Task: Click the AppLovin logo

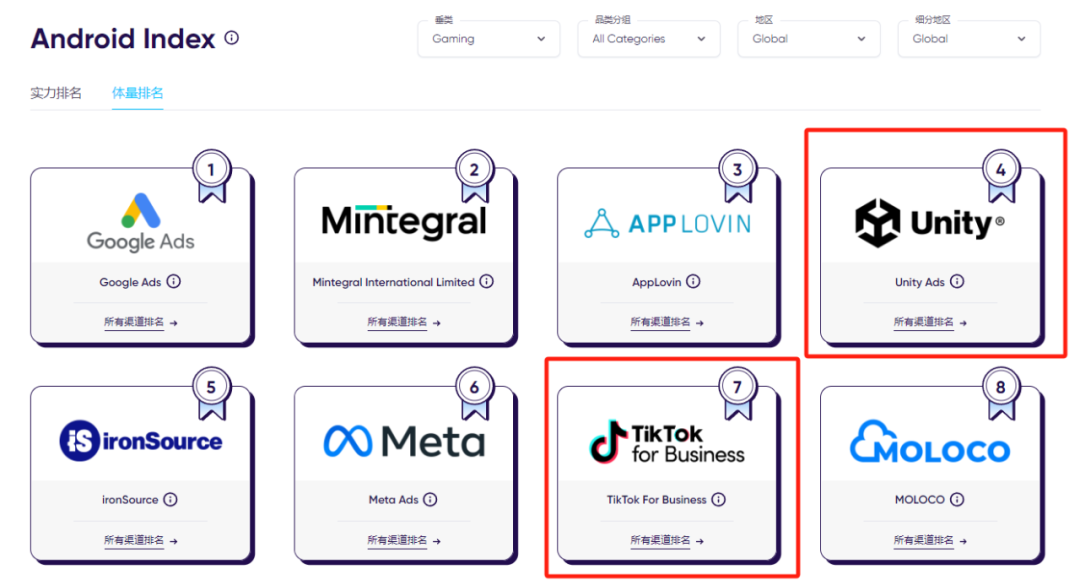Action: click(667, 223)
